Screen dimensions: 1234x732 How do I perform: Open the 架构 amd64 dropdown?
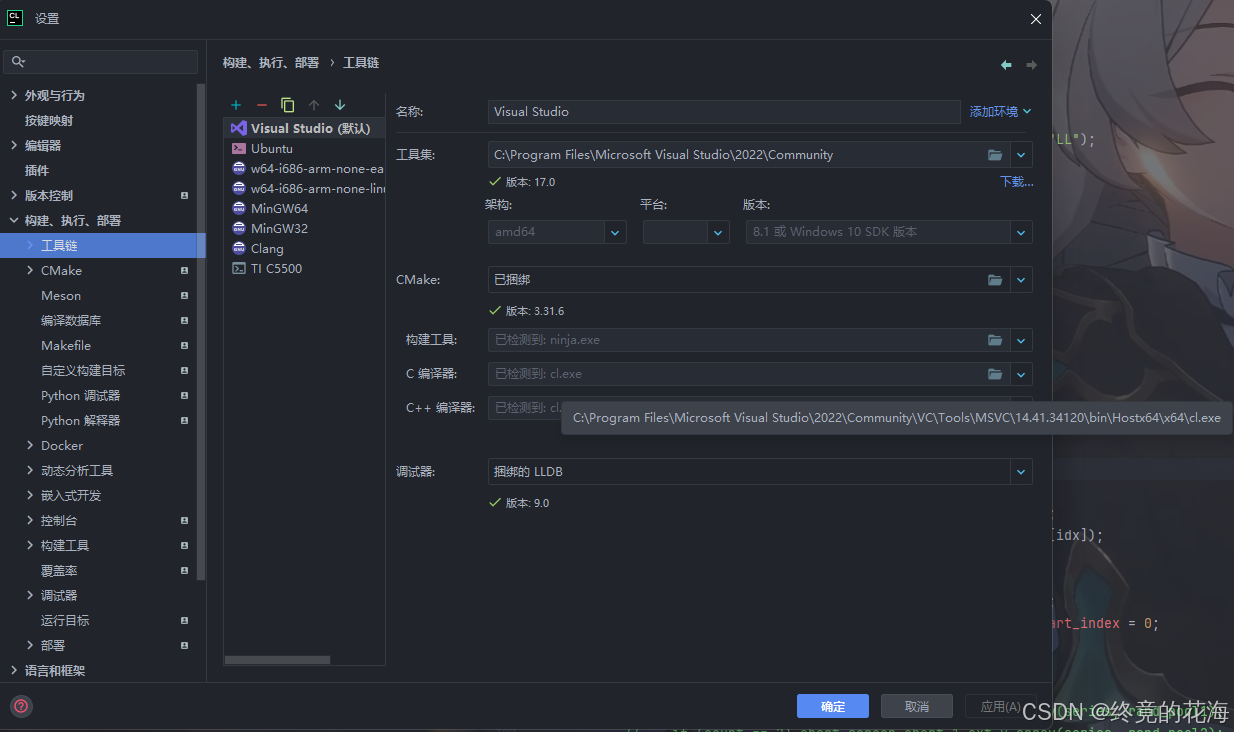click(x=615, y=232)
